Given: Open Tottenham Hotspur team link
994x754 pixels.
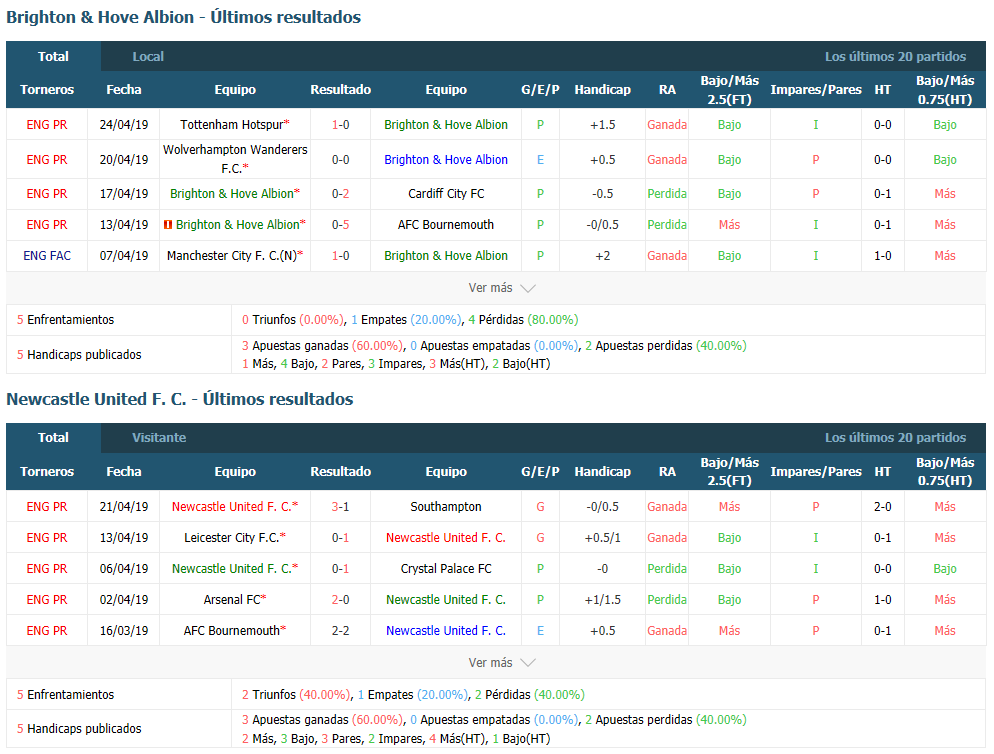Looking at the screenshot, I should (231, 125).
